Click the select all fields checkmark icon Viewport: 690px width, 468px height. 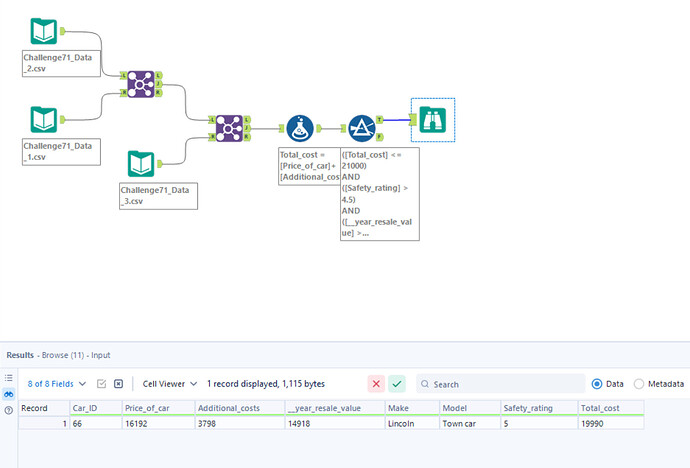point(101,384)
